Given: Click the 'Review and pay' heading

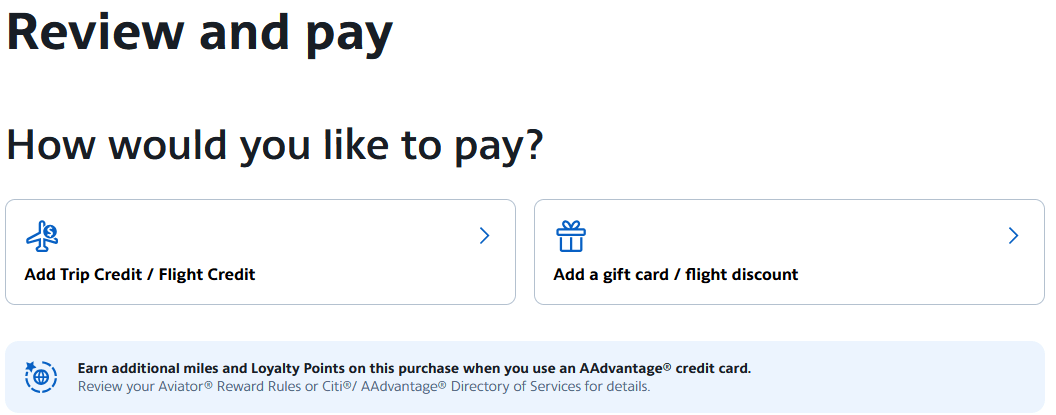Looking at the screenshot, I should pyautogui.click(x=200, y=32).
